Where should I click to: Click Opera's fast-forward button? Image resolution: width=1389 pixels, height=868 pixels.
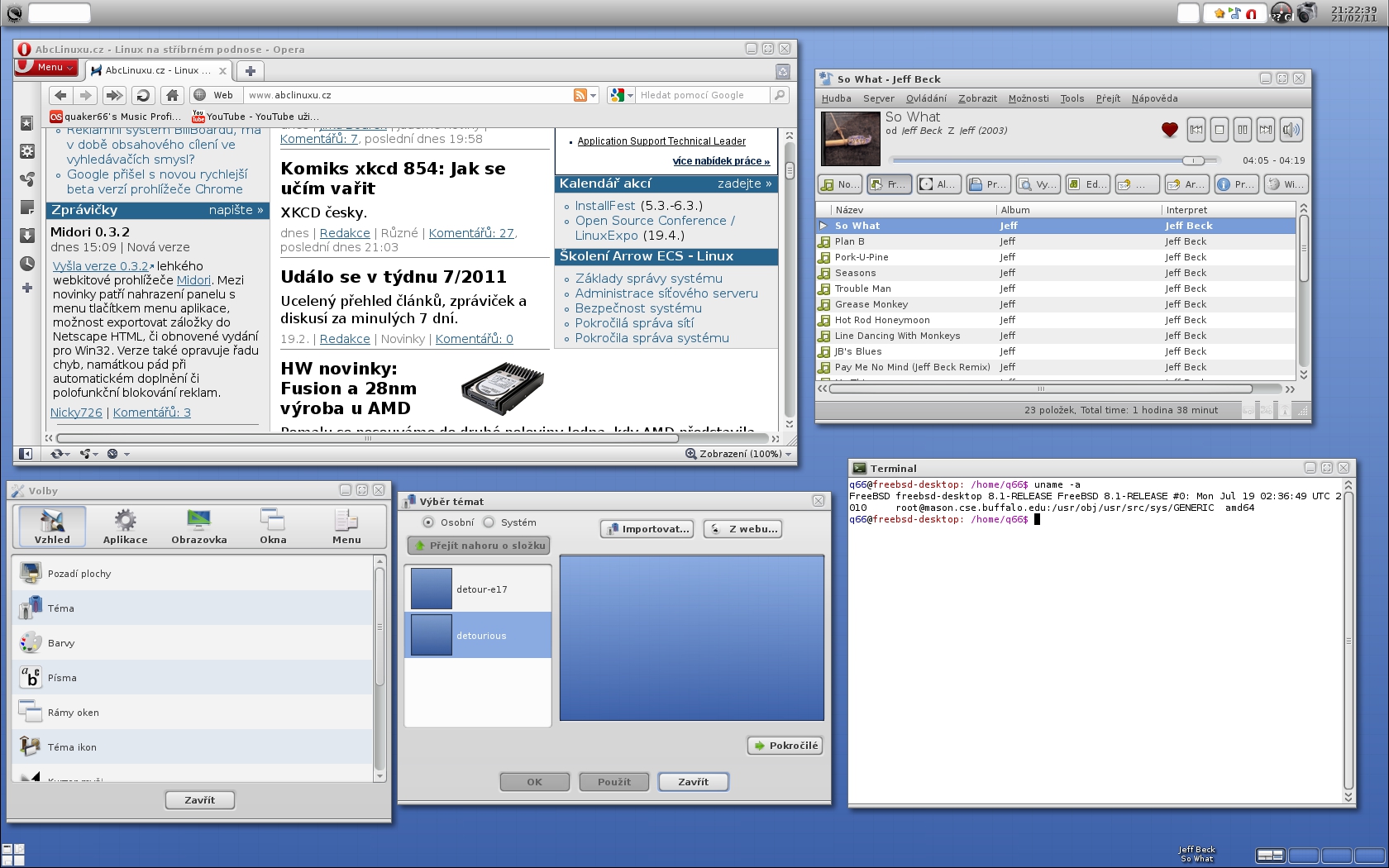(114, 95)
